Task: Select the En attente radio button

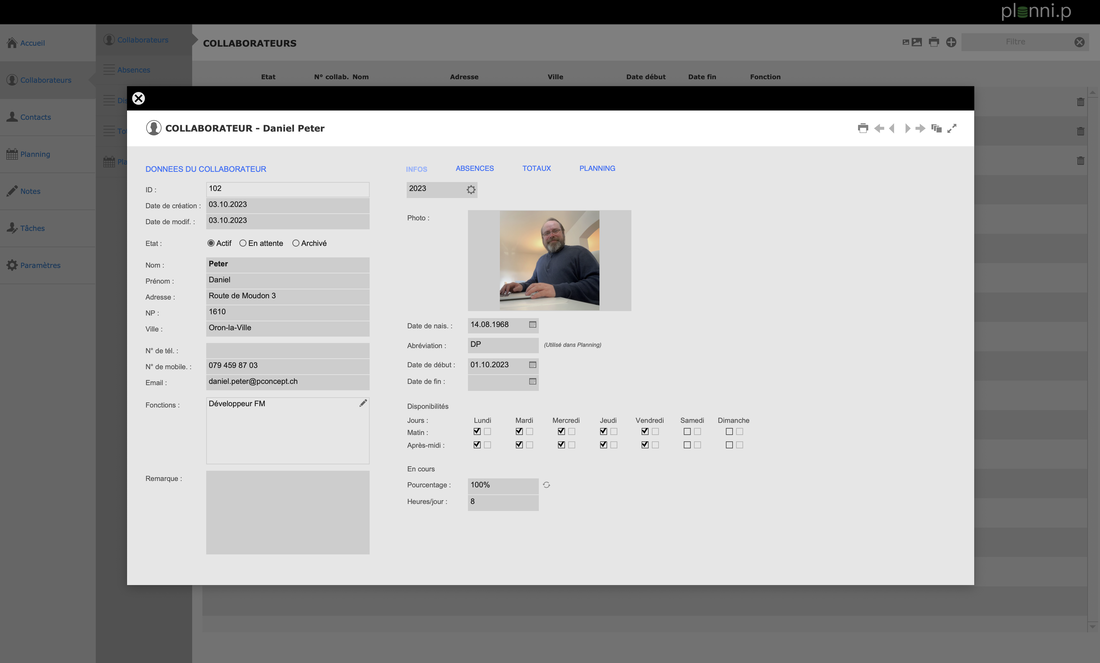Action: pyautogui.click(x=243, y=243)
